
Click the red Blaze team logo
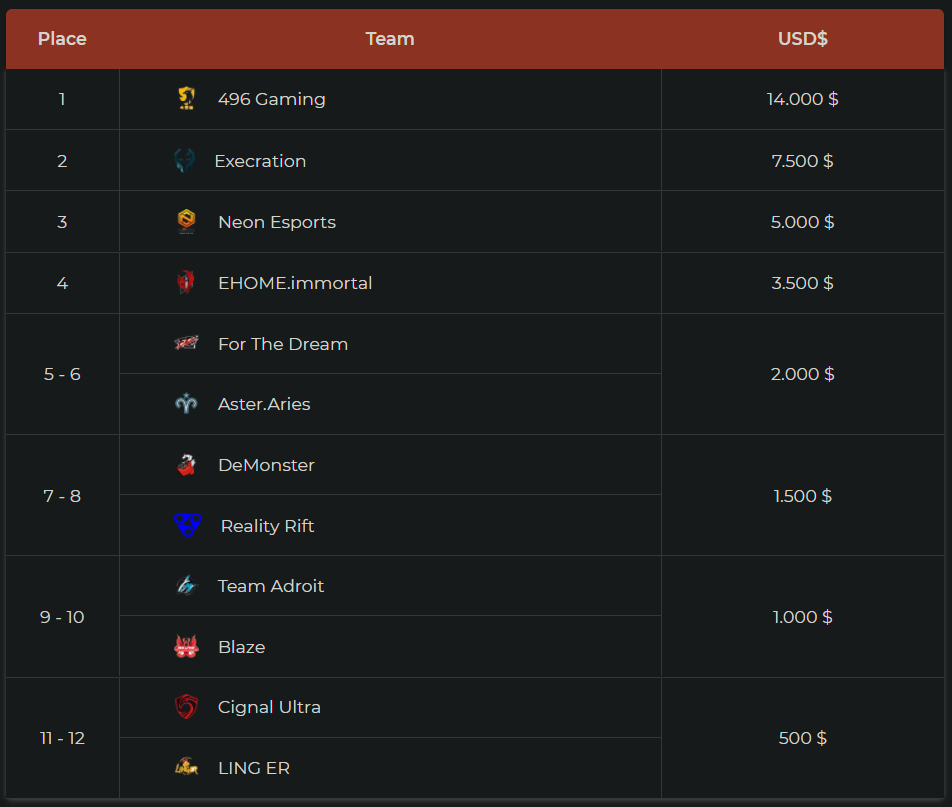(x=186, y=647)
